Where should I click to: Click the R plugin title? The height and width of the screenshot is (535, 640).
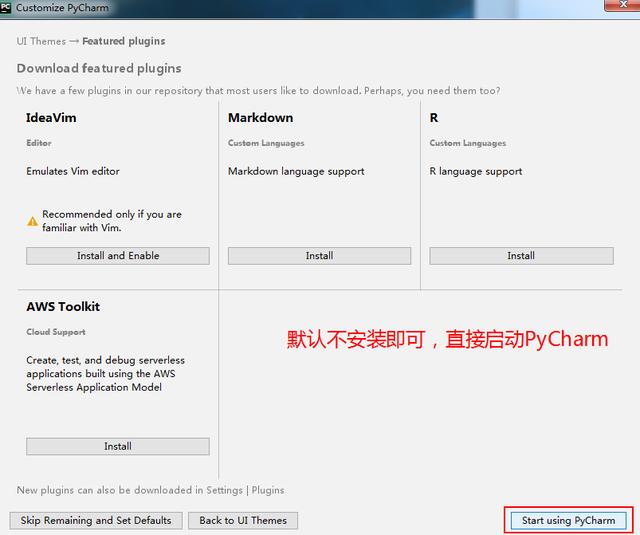(x=433, y=118)
